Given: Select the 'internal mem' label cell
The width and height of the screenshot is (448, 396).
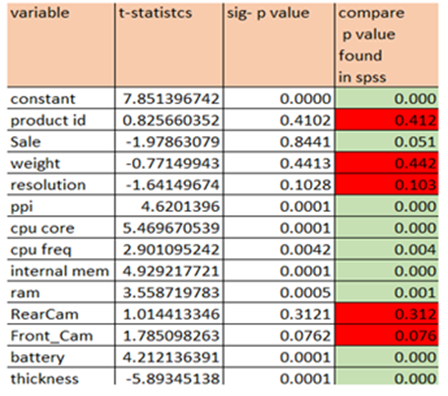Looking at the screenshot, I should (61, 271).
